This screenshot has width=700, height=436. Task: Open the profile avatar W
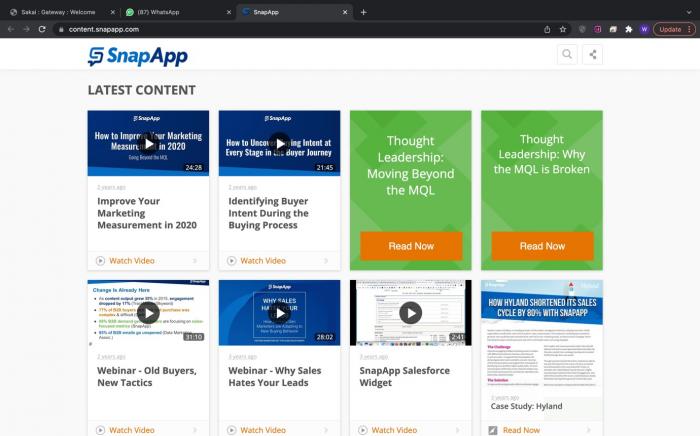(x=644, y=29)
